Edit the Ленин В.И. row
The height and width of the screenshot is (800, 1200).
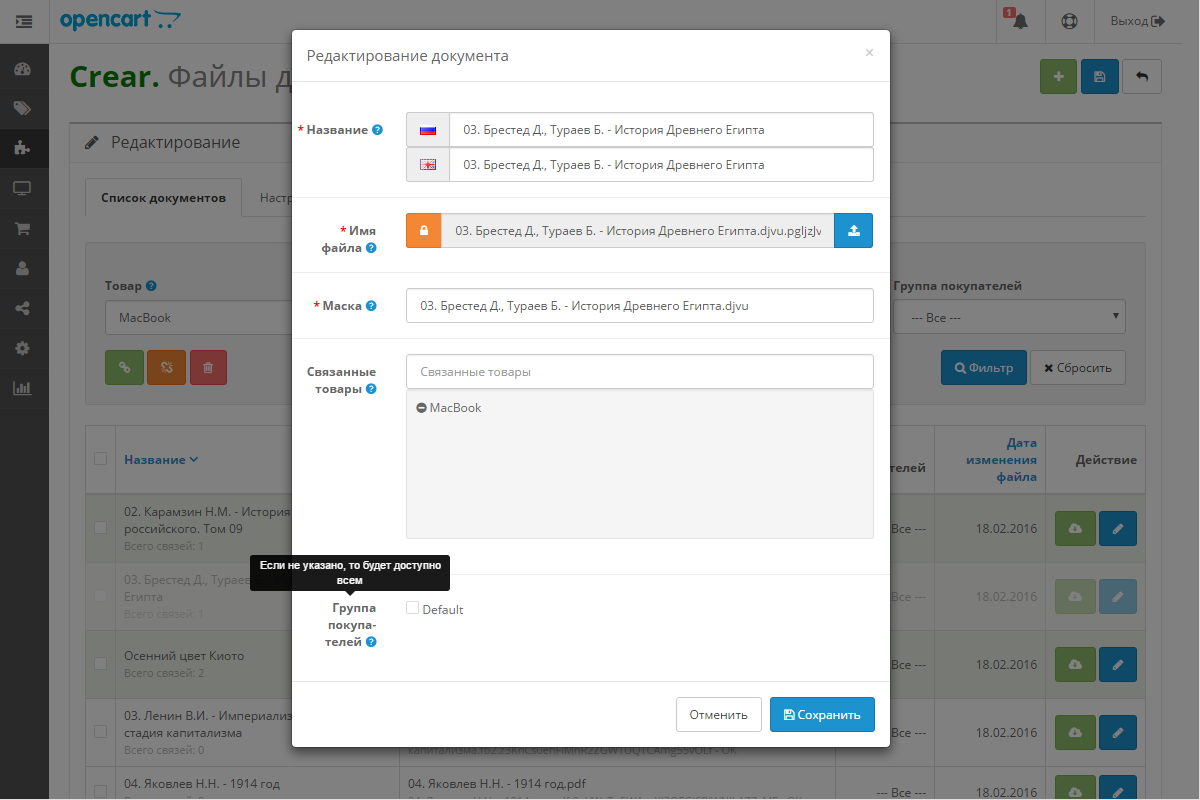click(1118, 732)
